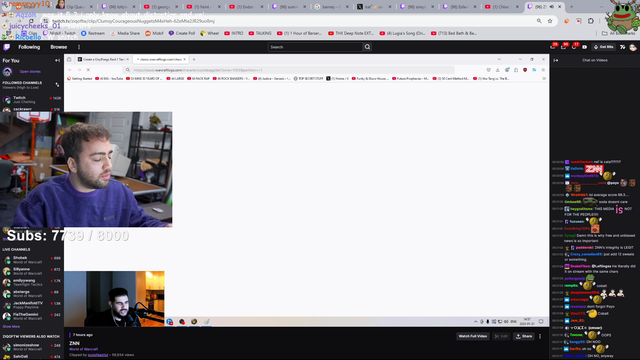The width and height of the screenshot is (640, 360).
Task: Open the three-dot more menu beside Browse
Action: coord(79,47)
